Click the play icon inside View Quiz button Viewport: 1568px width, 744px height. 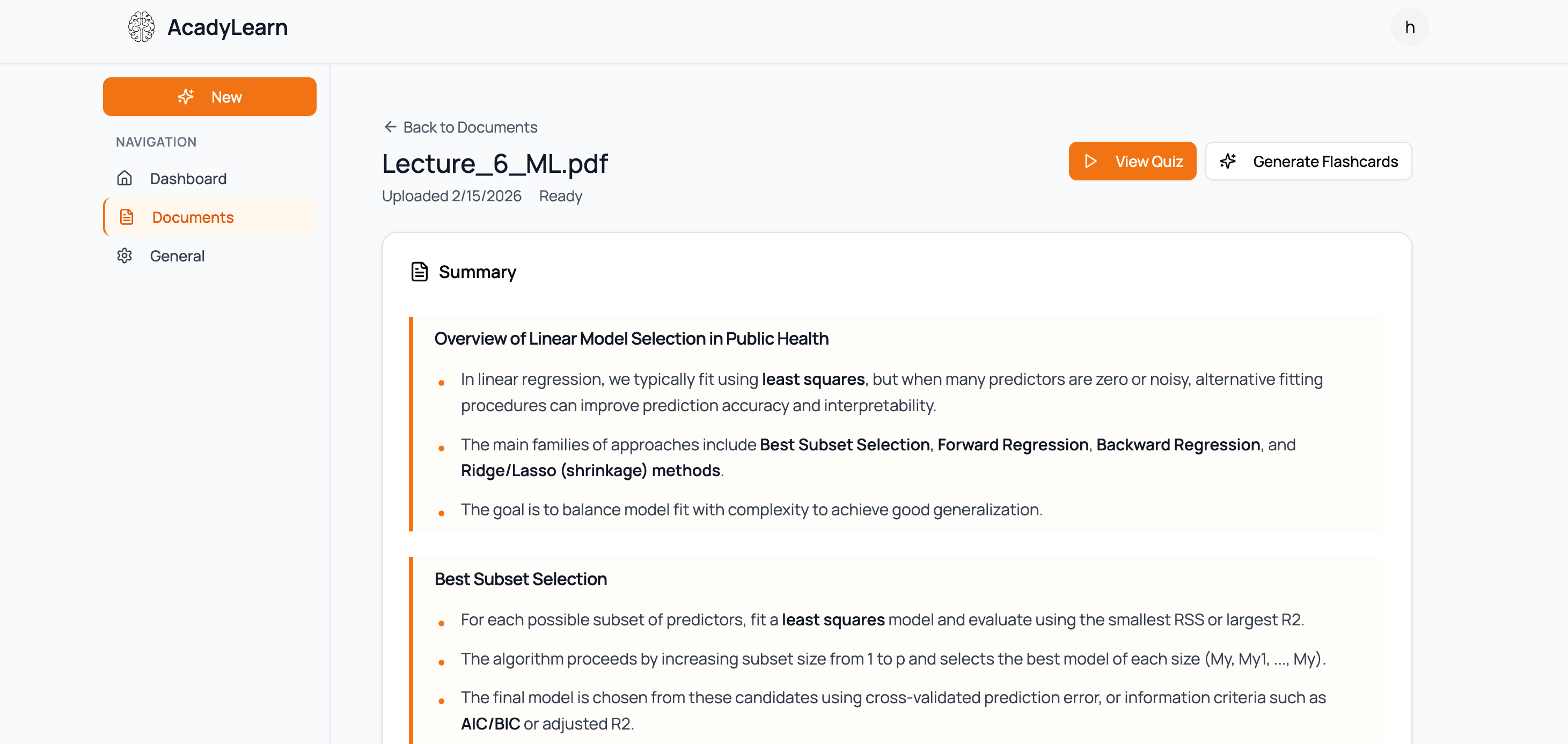1090,161
